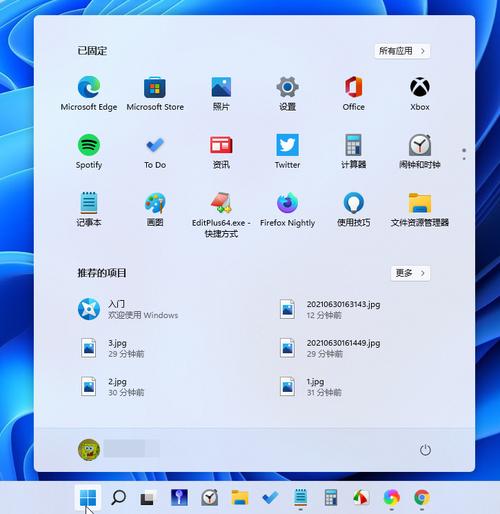Open the EditPlus64.exe shortcut
The height and width of the screenshot is (514, 500).
tap(221, 215)
